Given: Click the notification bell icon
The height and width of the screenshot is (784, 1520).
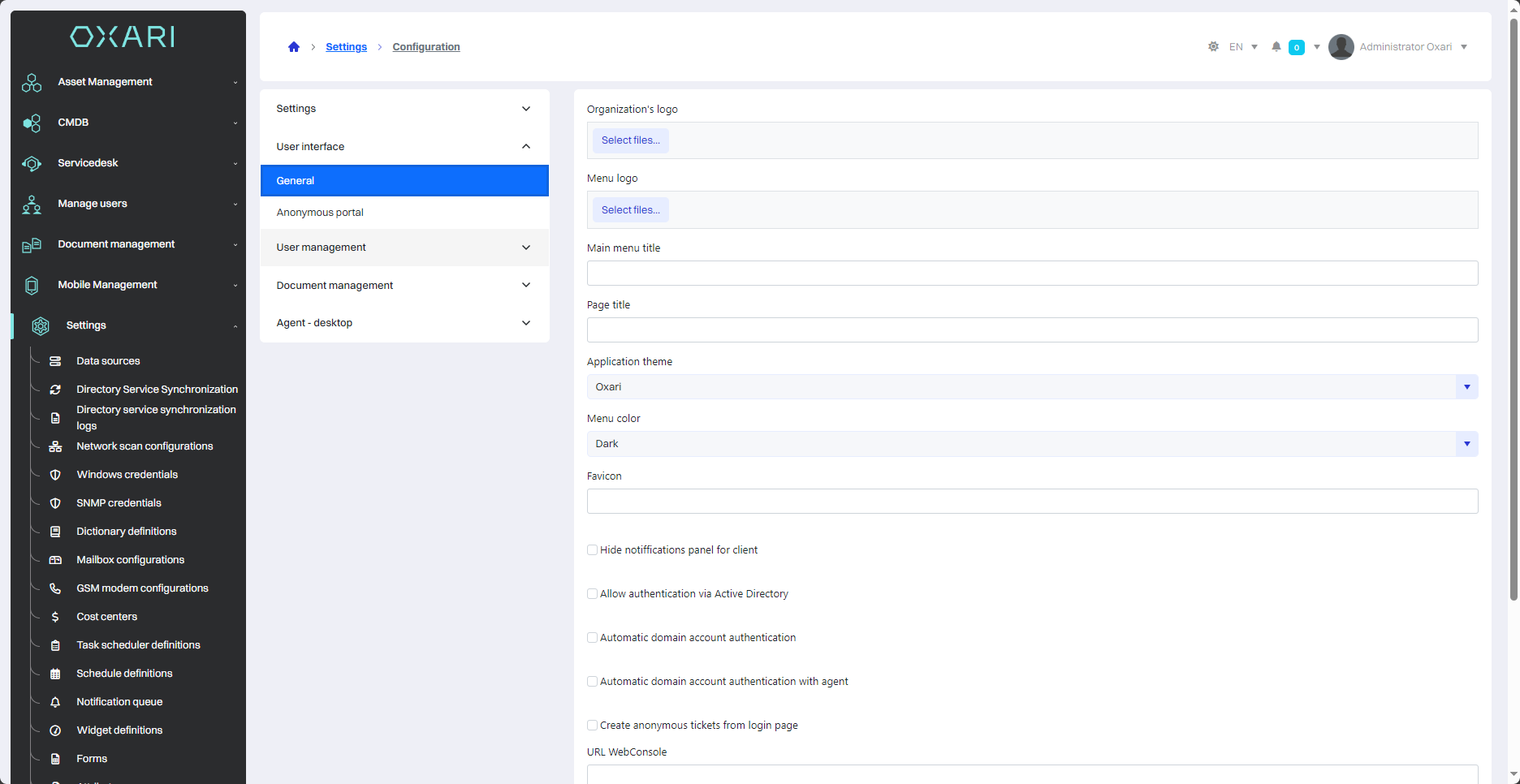Looking at the screenshot, I should pyautogui.click(x=1276, y=47).
